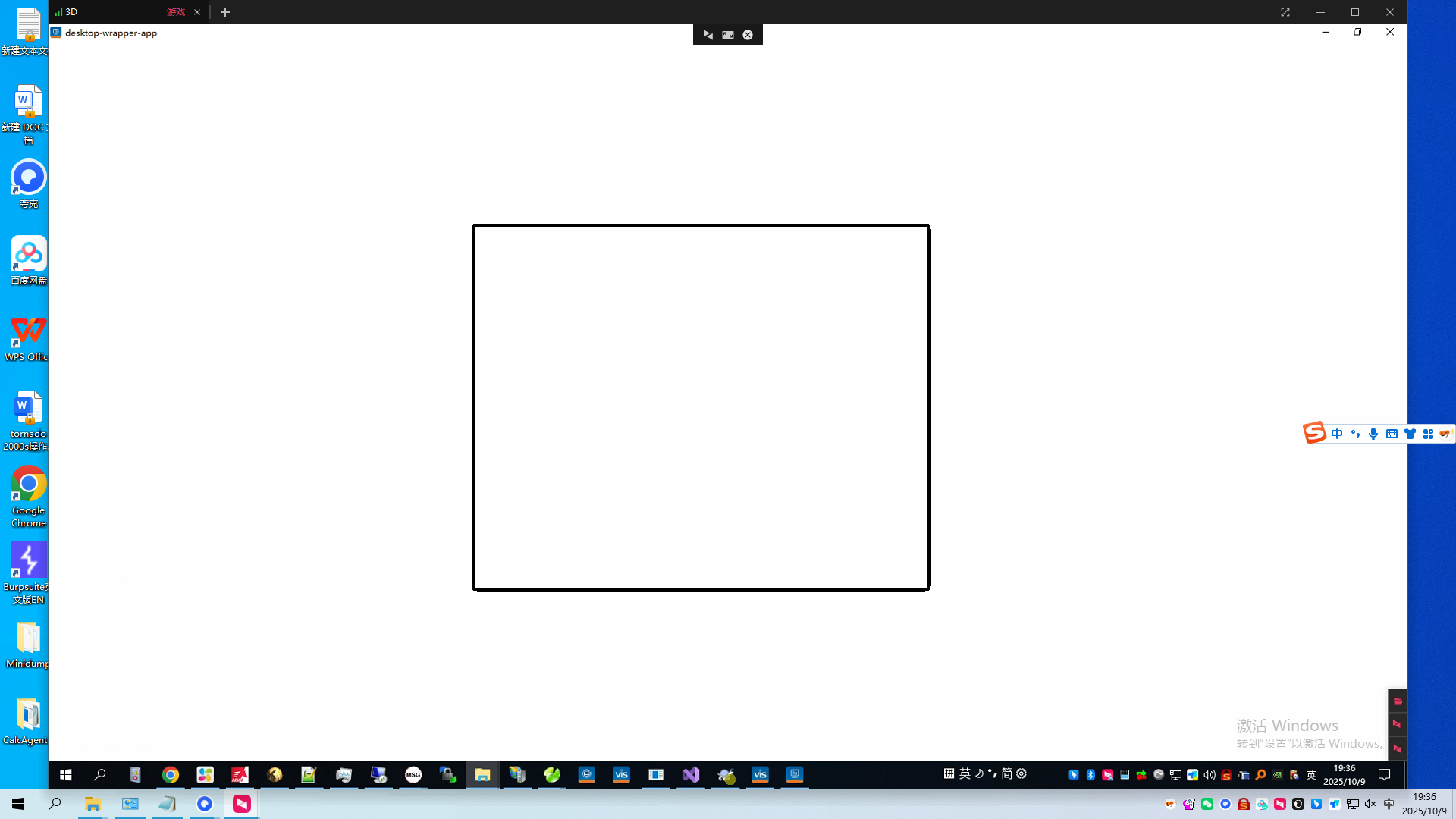Viewport: 1456px width, 819px height.
Task: Click remote taskbar Start button
Action: point(66,775)
